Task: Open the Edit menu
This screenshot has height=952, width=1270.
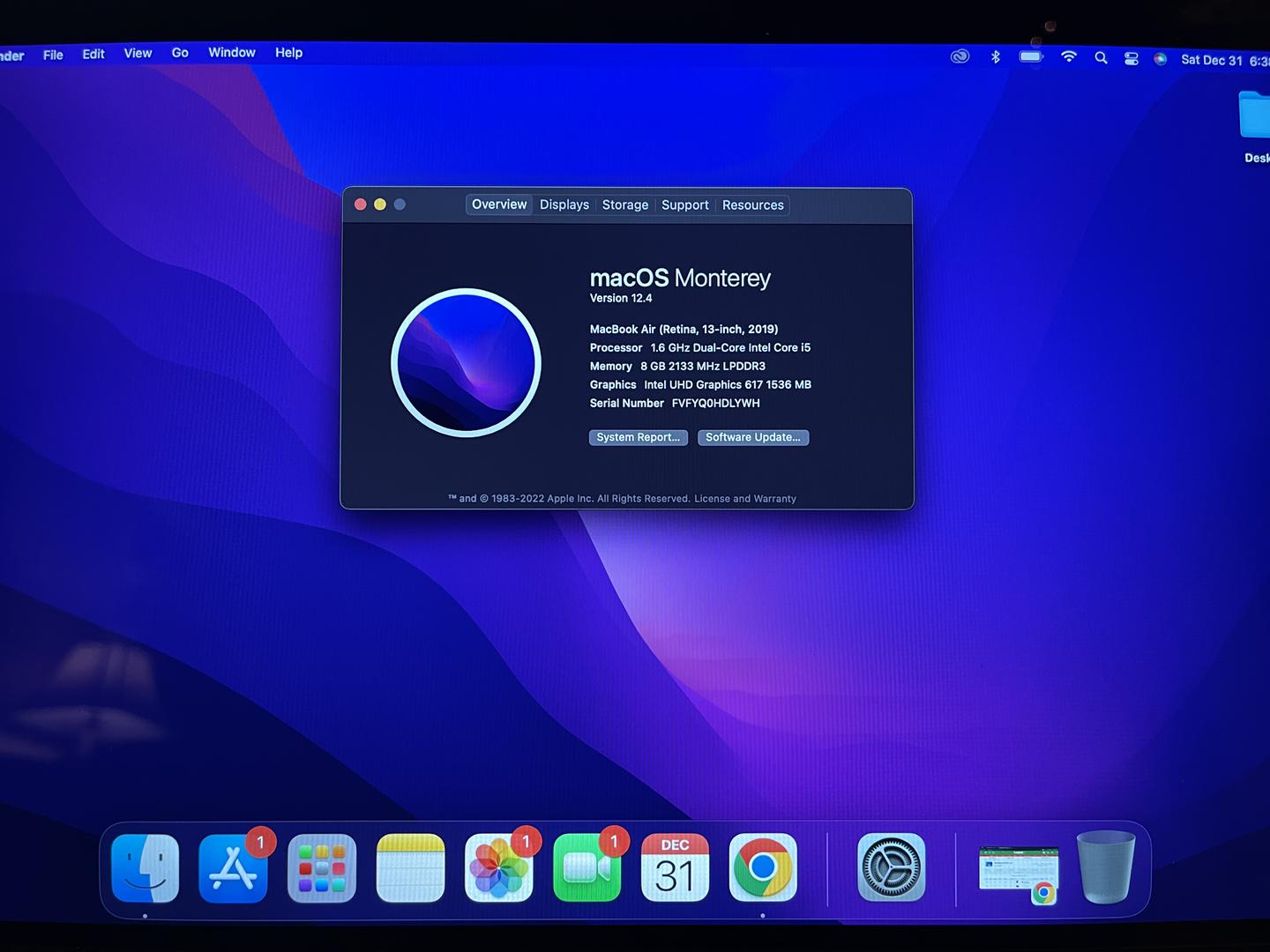Action: [x=93, y=54]
